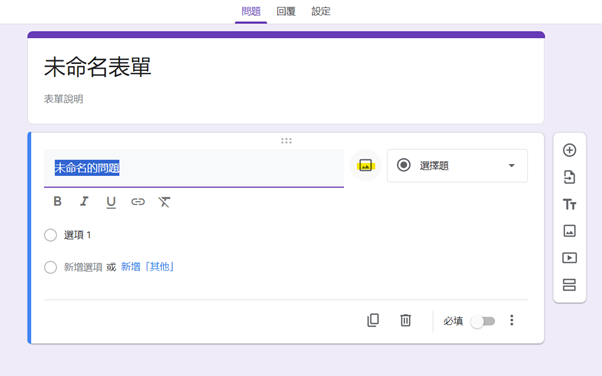The image size is (602, 376).
Task: Select the 選項 1 radio button
Action: pos(50,235)
